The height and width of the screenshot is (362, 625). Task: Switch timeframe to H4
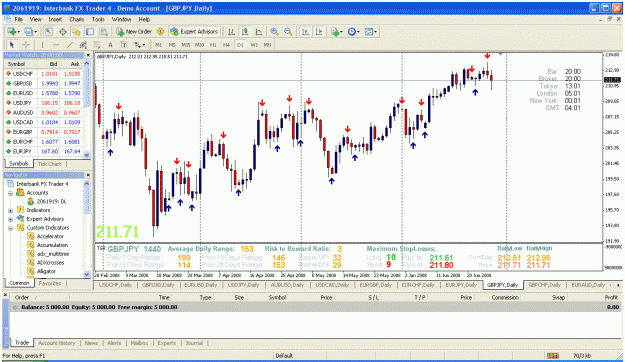(226, 45)
